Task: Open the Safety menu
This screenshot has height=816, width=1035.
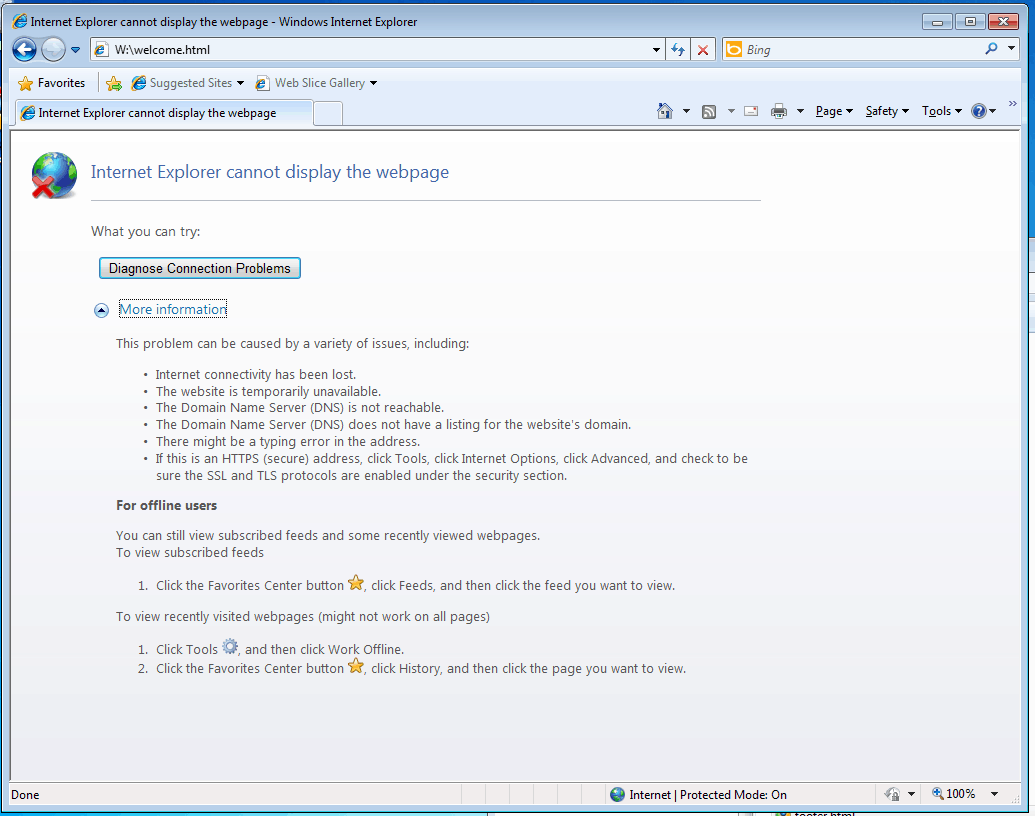Action: (886, 111)
